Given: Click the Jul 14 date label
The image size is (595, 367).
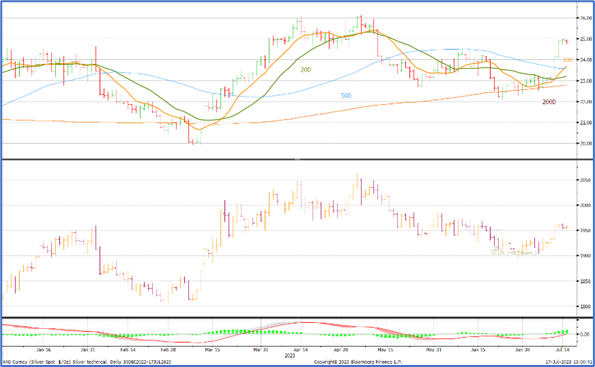Looking at the screenshot, I should click(563, 350).
